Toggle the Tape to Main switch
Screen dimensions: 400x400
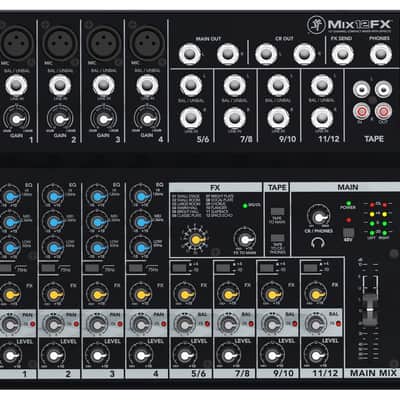(277, 212)
